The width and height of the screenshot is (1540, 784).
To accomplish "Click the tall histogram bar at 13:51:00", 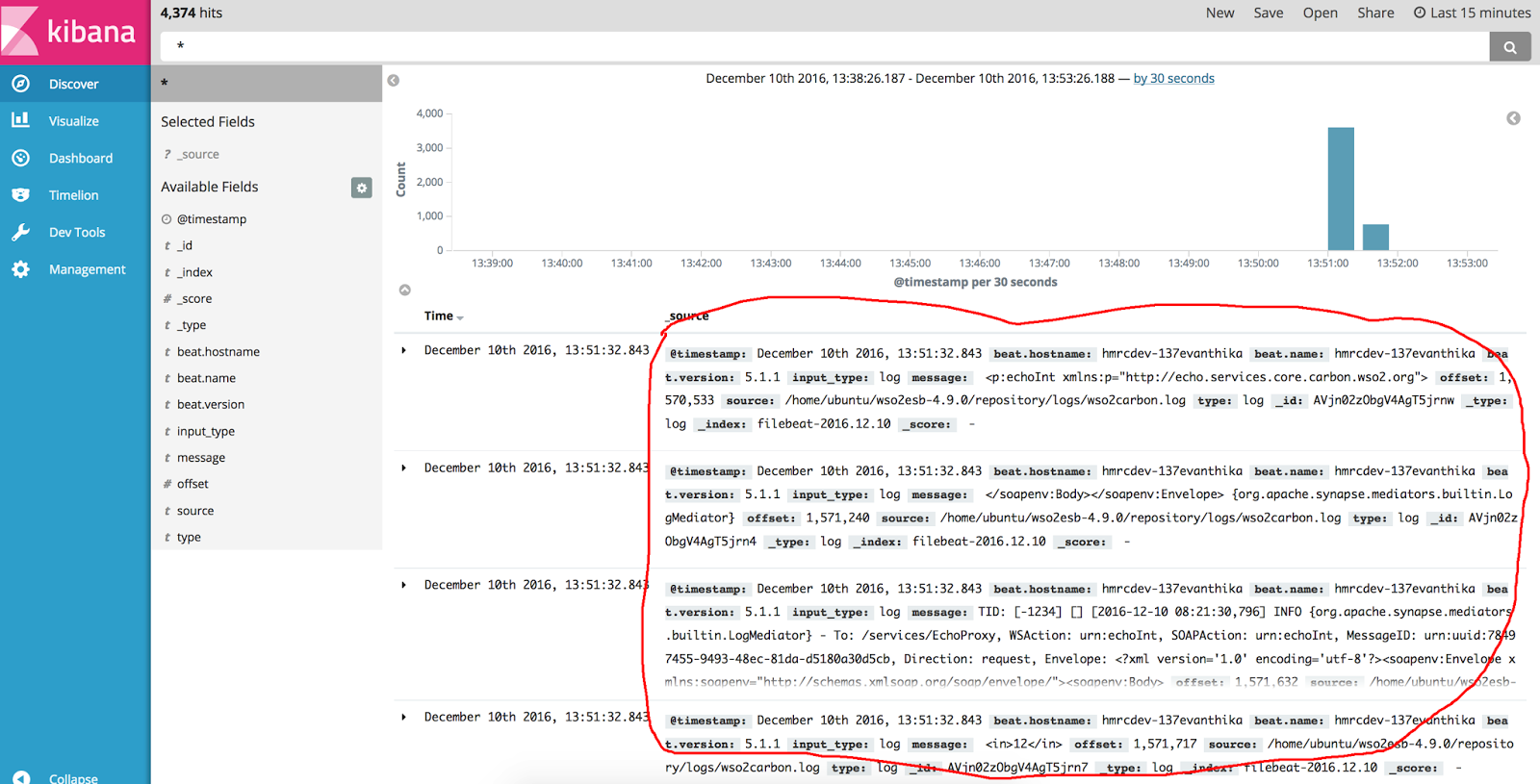I will point(1341,189).
